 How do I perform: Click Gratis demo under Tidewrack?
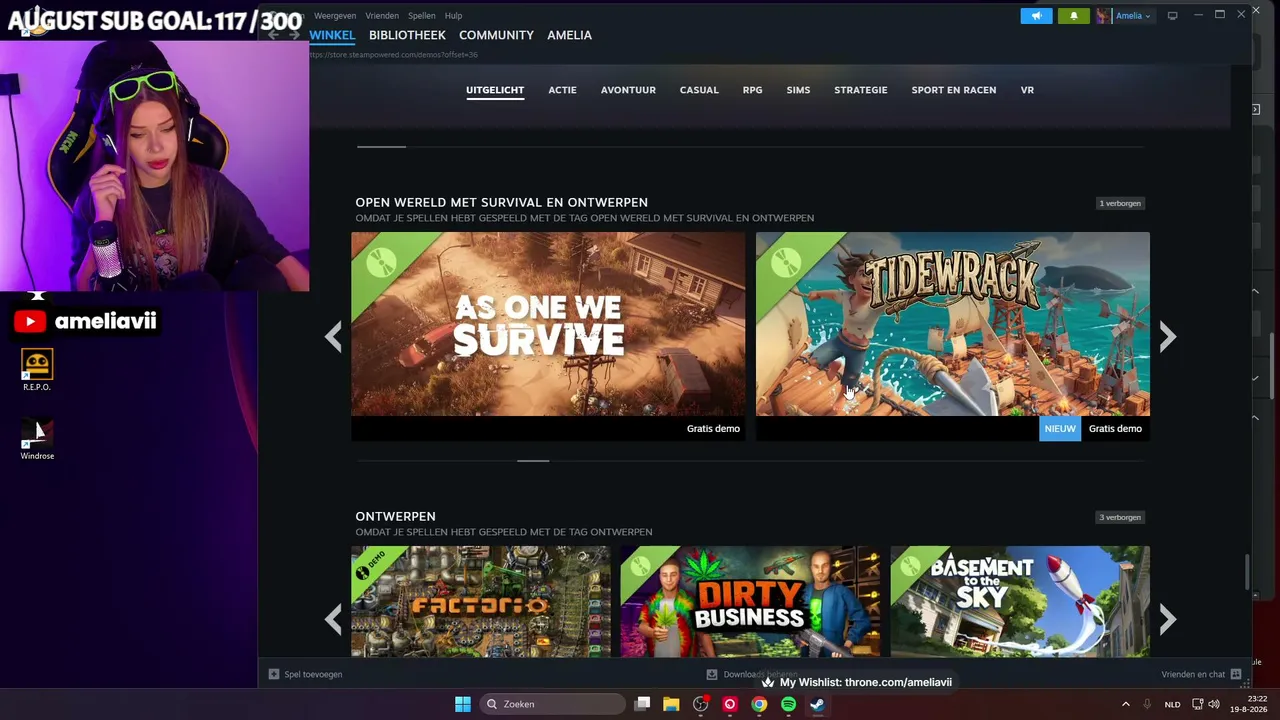click(1115, 428)
